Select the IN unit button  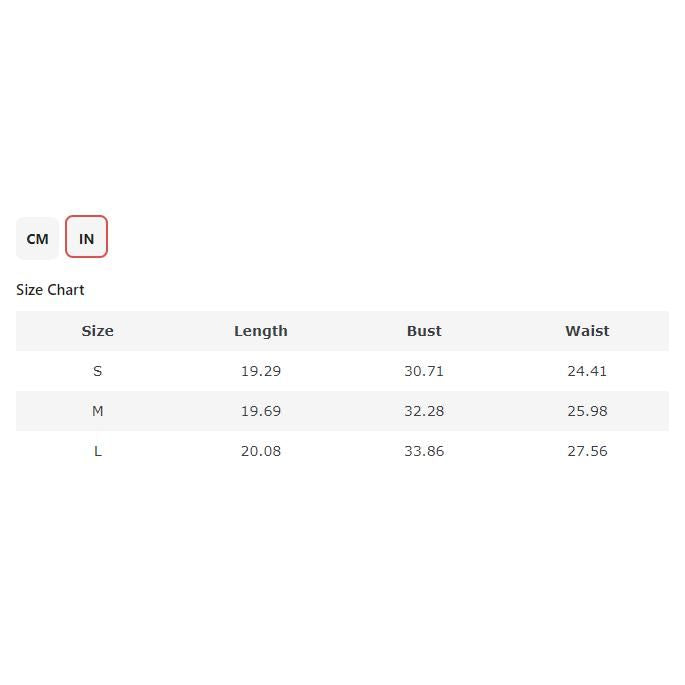point(86,238)
